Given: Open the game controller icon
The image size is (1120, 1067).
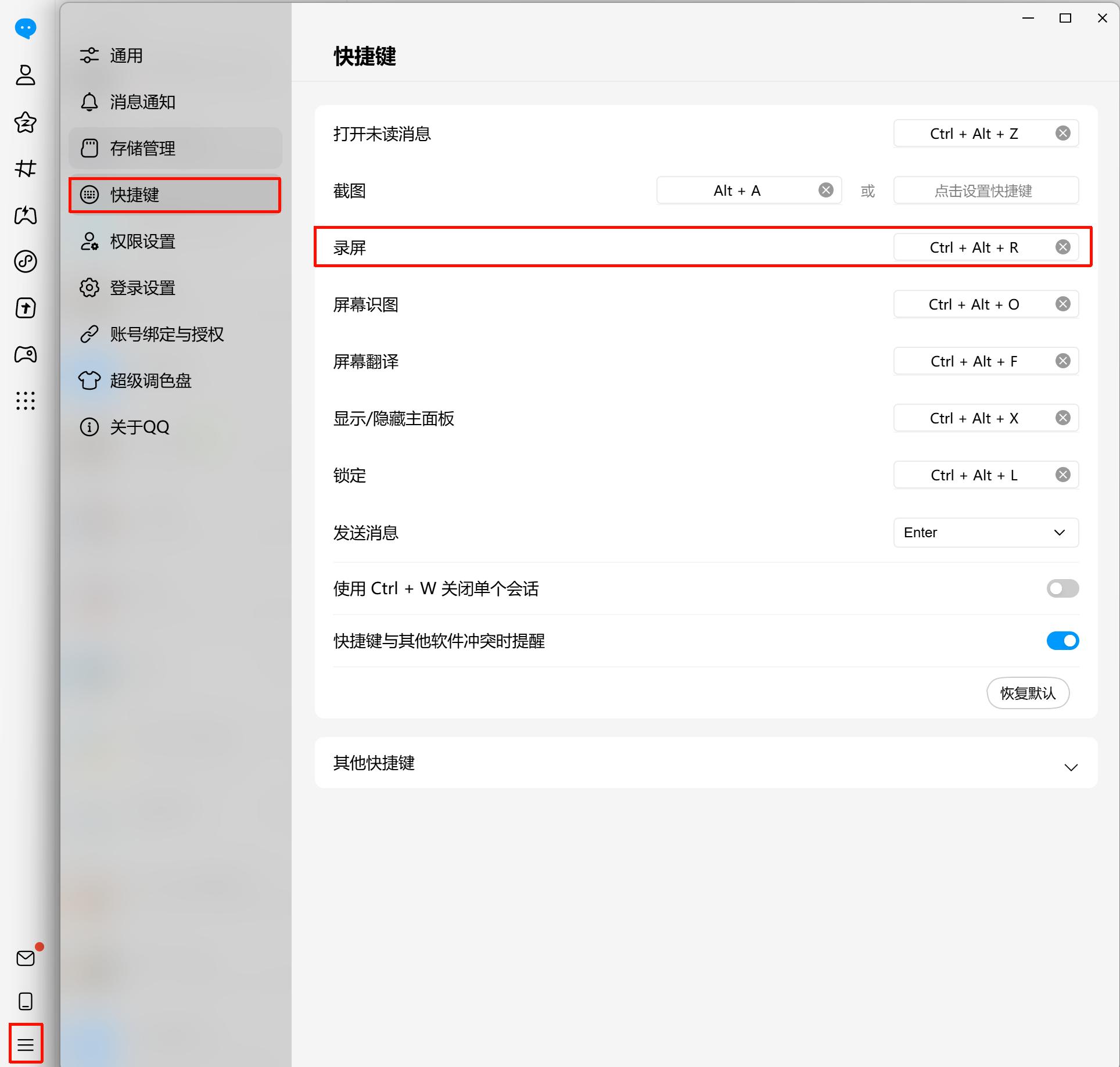Looking at the screenshot, I should coord(26,354).
